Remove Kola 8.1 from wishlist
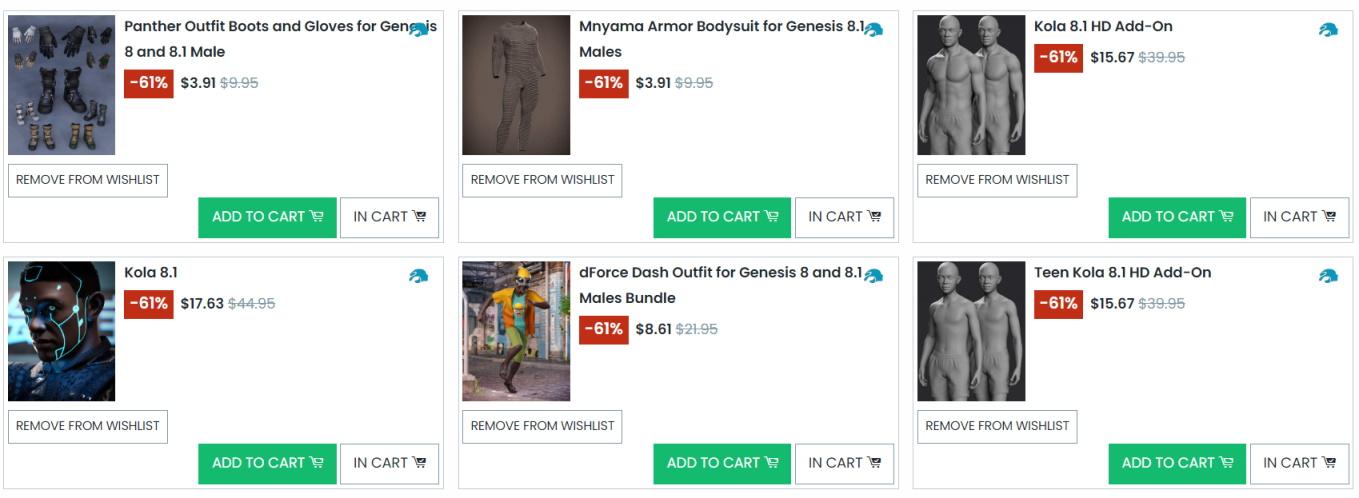 coord(87,426)
